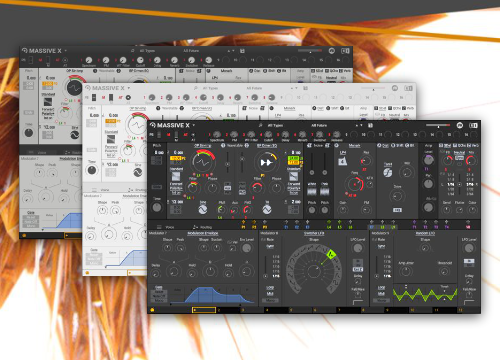Open MASSIVE X menu arrow in middle window
The image size is (500, 360).
129,88
